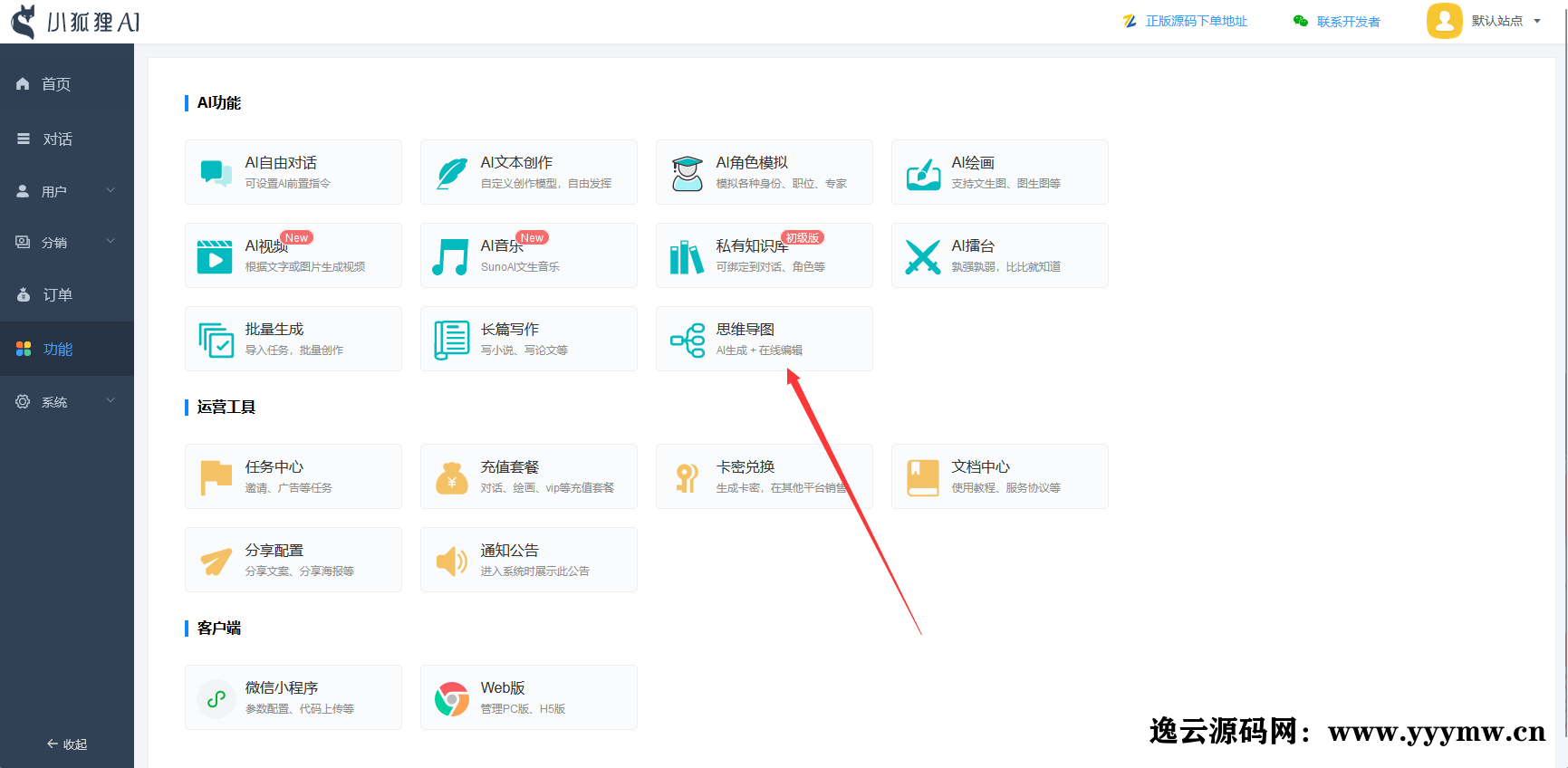1568x768 pixels.
Task: Click the SunoAI文生音乐 description text
Action: (x=520, y=267)
